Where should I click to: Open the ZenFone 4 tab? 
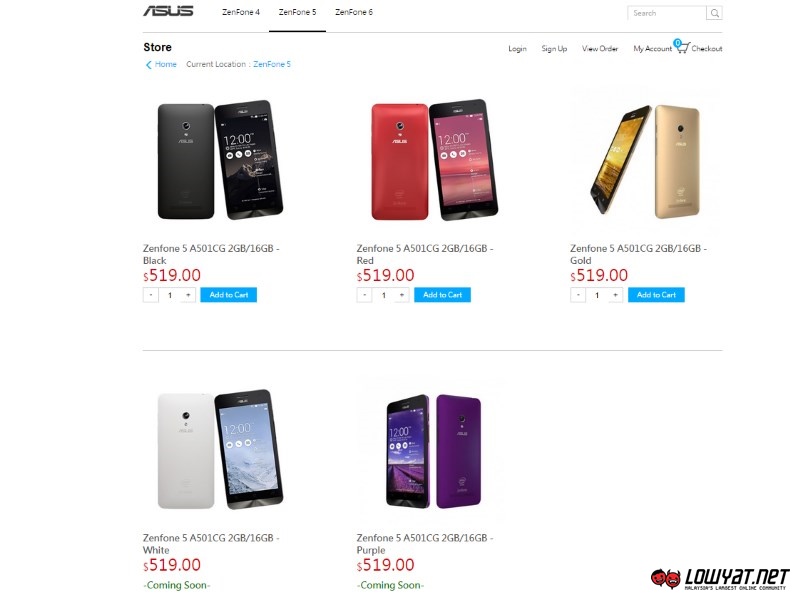click(x=241, y=12)
